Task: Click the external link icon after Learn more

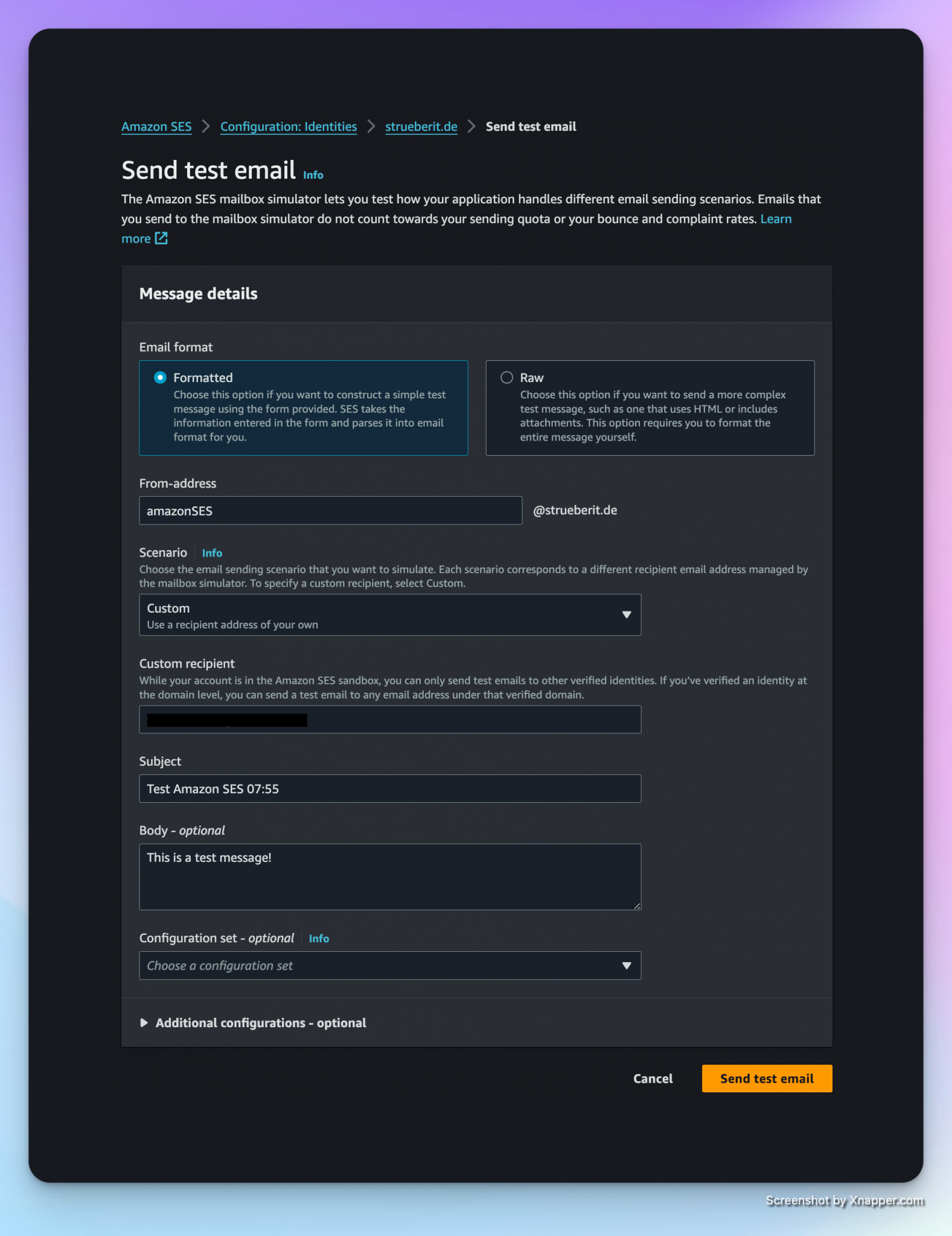Action: 161,238
